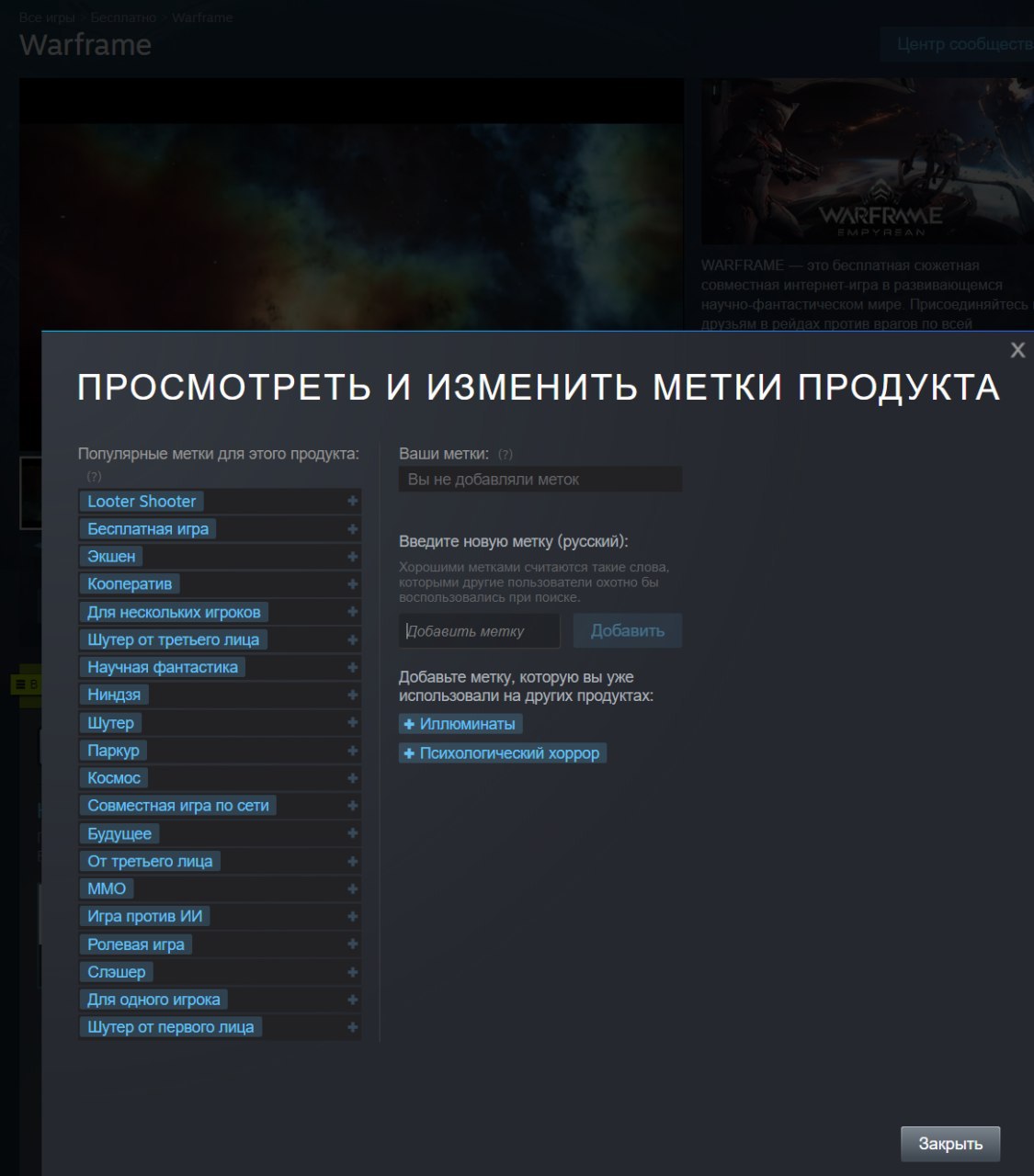Open the От третьего лица tag
This screenshot has height=1176, width=1034.
(150, 861)
